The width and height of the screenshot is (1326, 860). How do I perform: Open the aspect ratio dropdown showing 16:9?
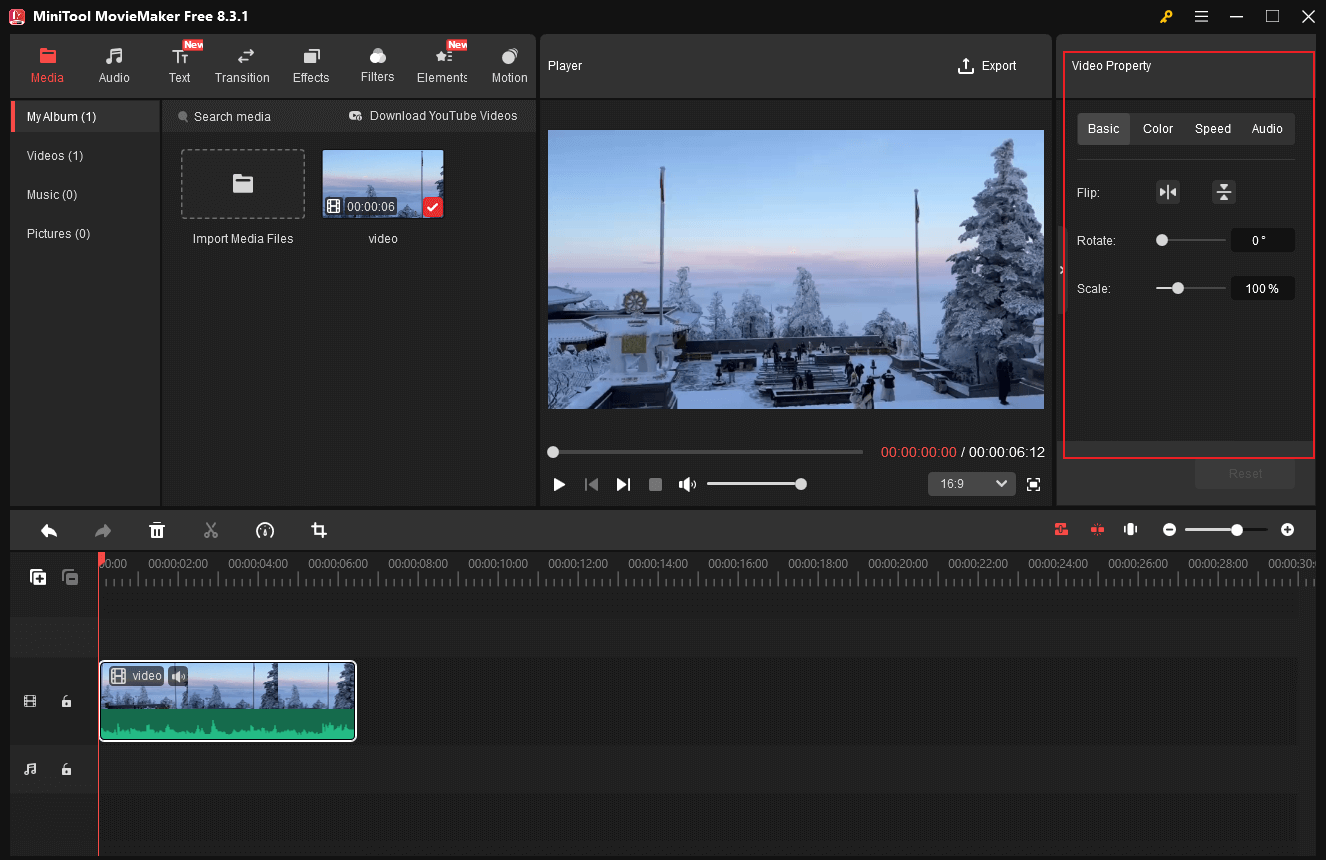pos(971,483)
